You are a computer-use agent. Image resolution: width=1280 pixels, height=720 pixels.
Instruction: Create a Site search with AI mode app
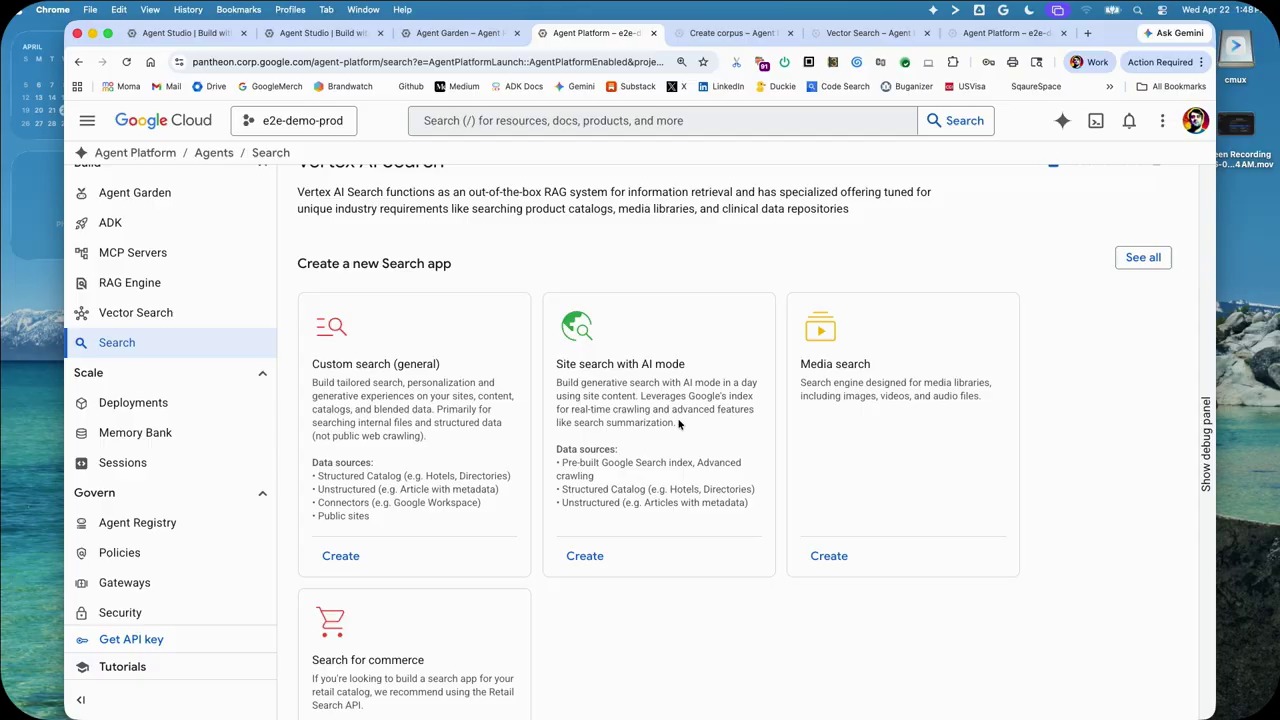[585, 556]
